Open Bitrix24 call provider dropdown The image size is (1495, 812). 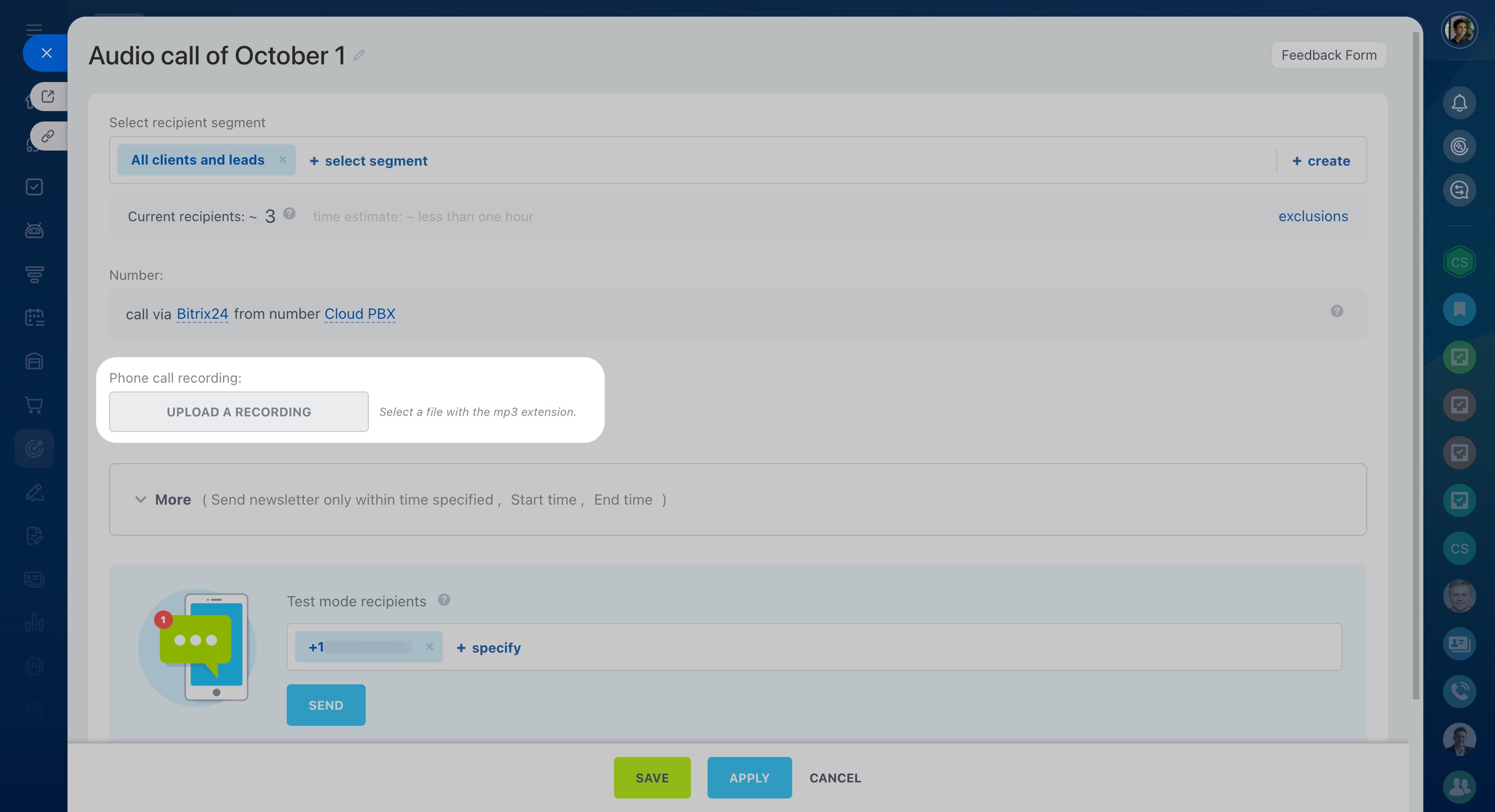tap(202, 314)
